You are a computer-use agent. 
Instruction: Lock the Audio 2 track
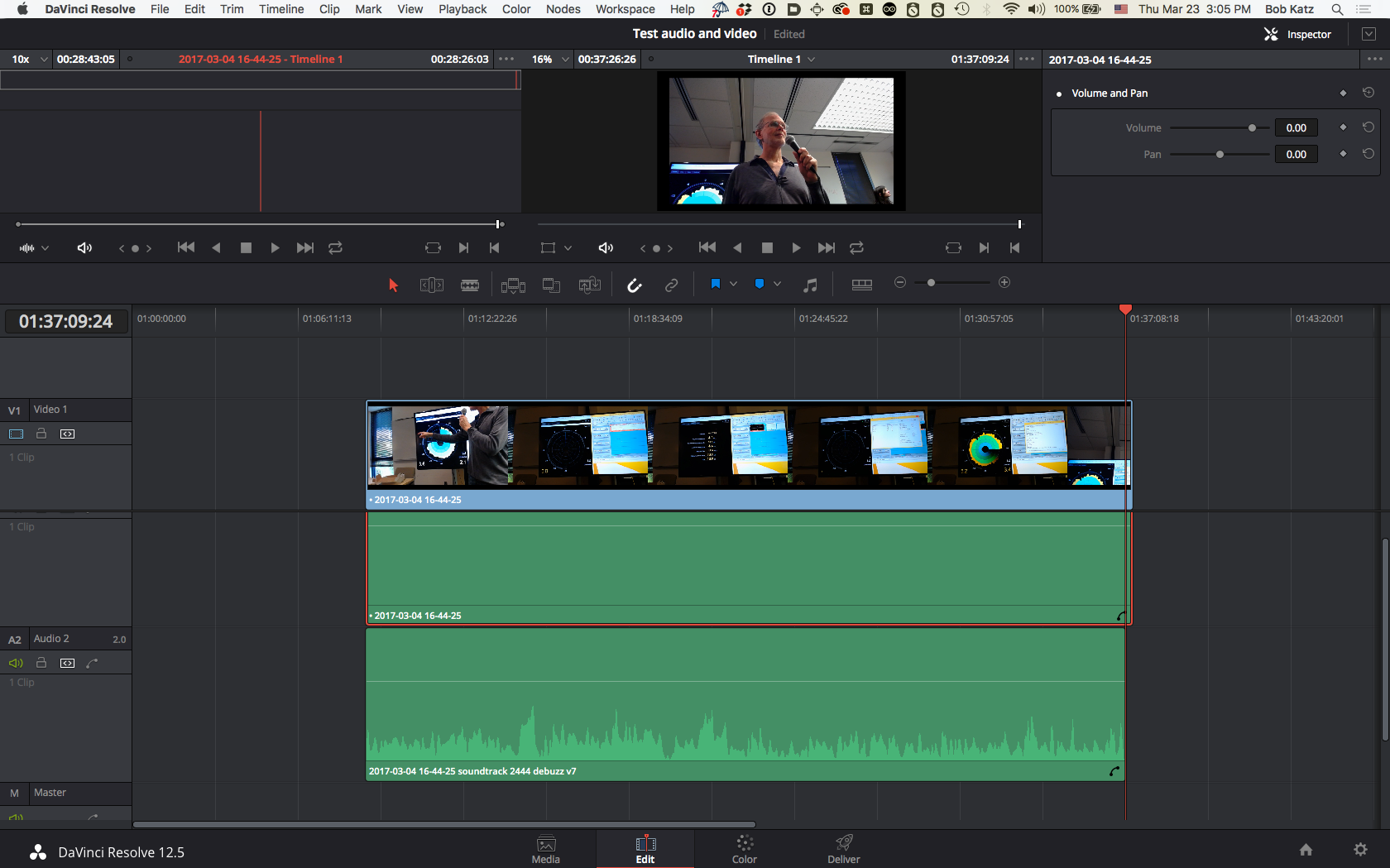point(41,663)
